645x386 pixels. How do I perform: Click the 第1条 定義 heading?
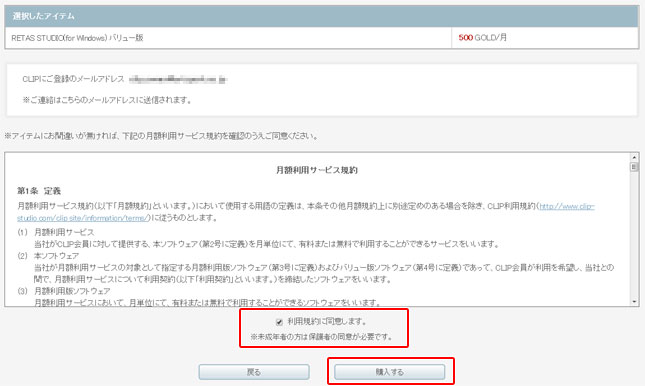[39, 191]
